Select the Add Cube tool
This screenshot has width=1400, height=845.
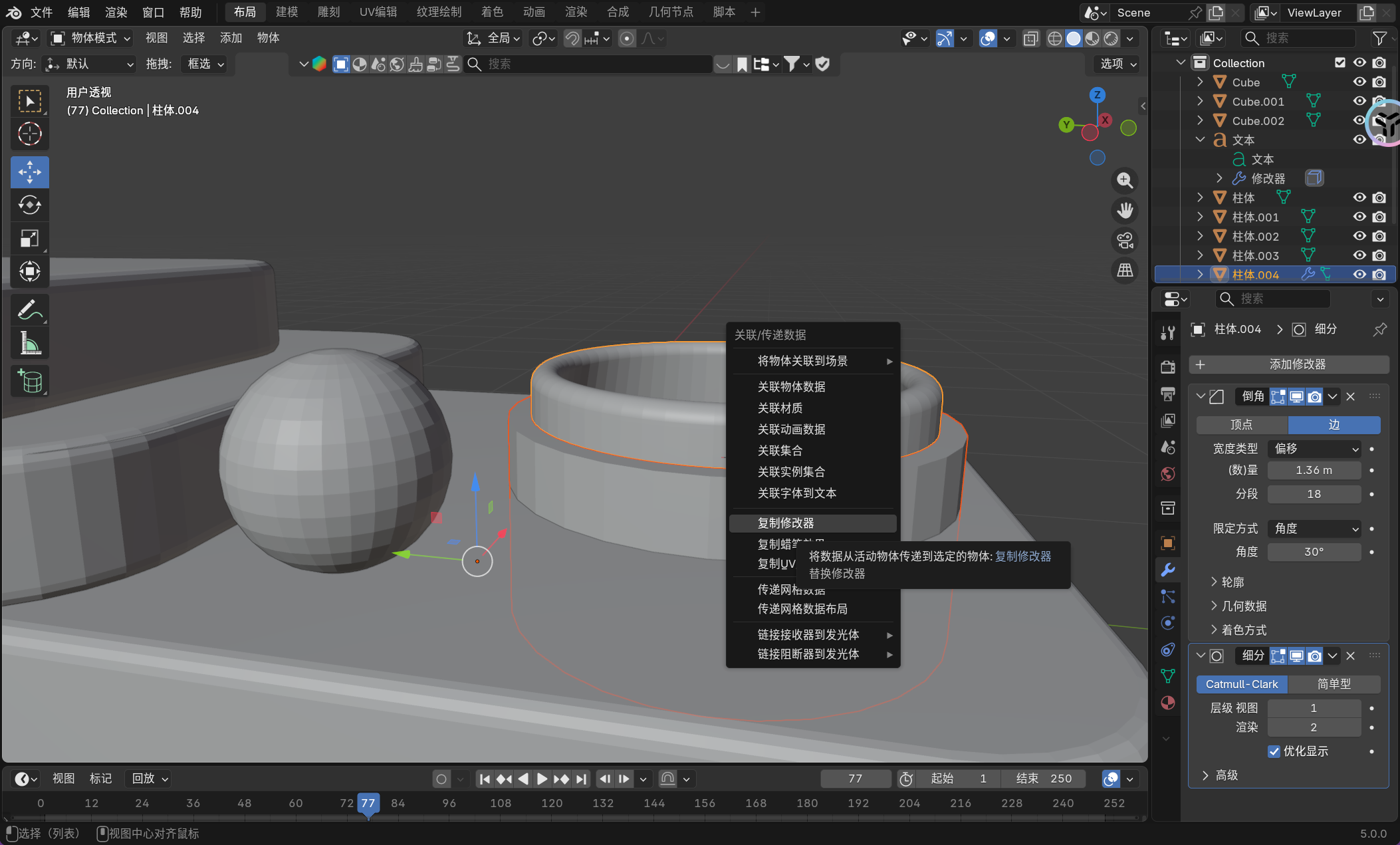pyautogui.click(x=30, y=382)
